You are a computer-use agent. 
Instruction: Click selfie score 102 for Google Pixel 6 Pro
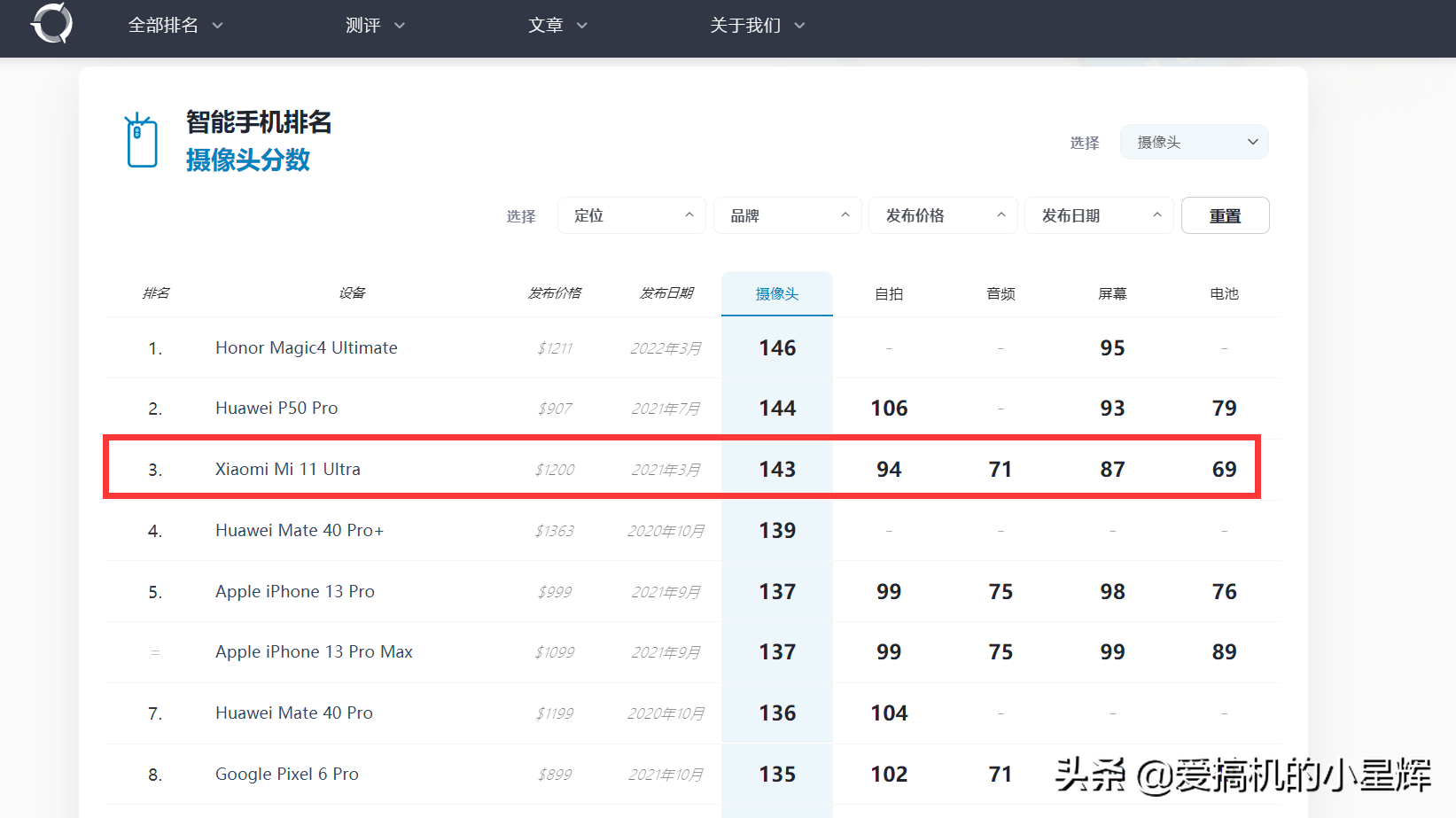coord(889,774)
